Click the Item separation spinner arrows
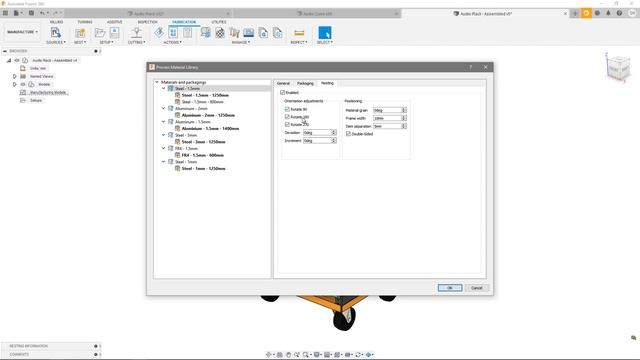 coord(404,126)
